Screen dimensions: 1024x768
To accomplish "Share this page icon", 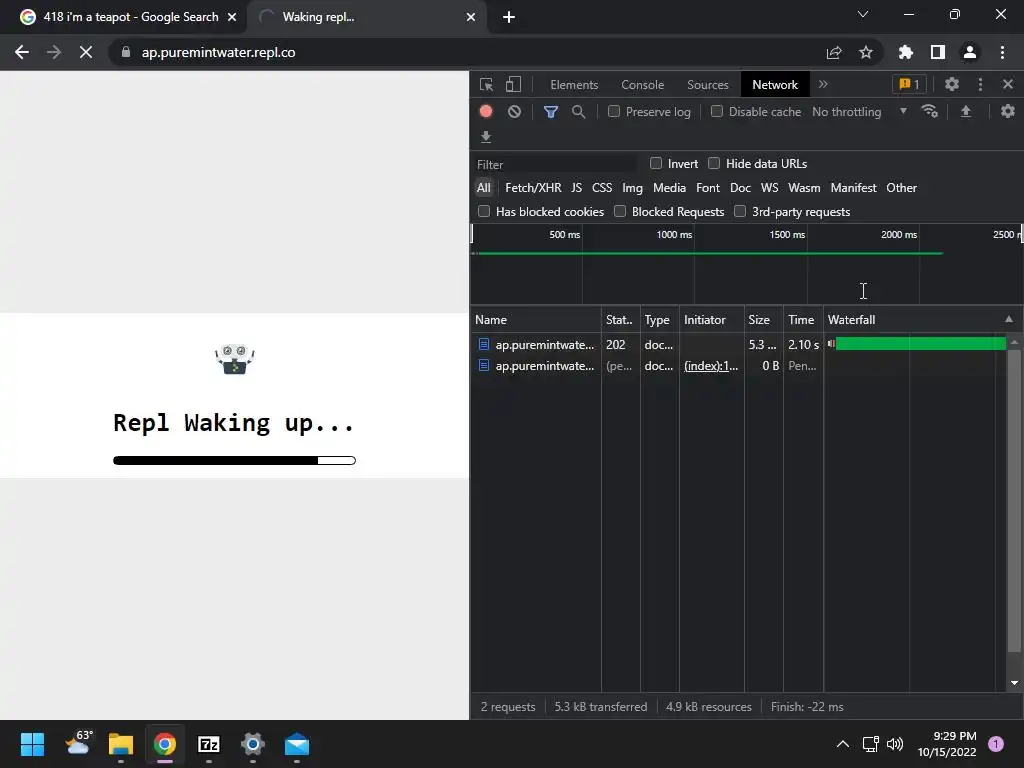I will pos(834,52).
